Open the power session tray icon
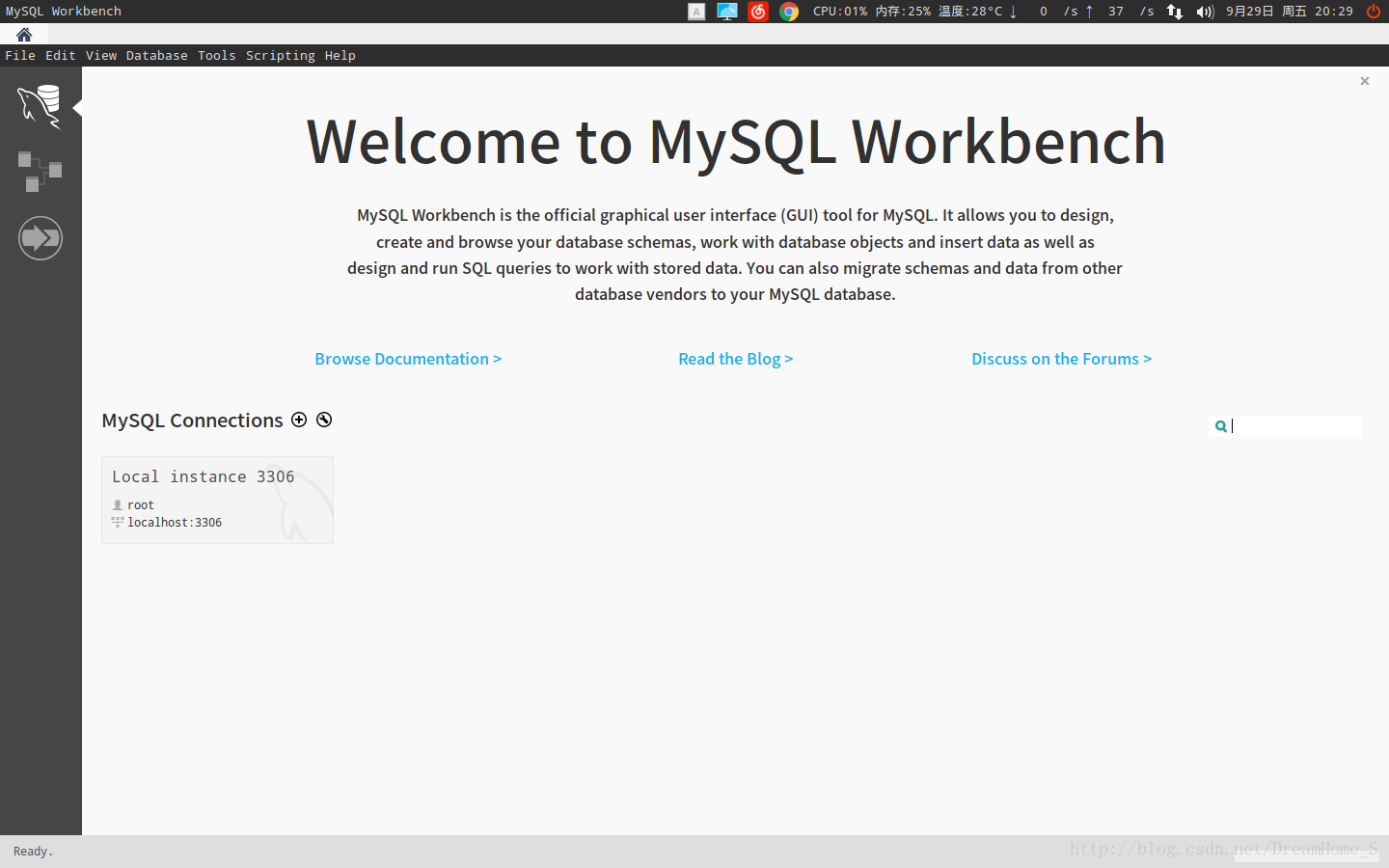The image size is (1389, 868). (x=1374, y=12)
